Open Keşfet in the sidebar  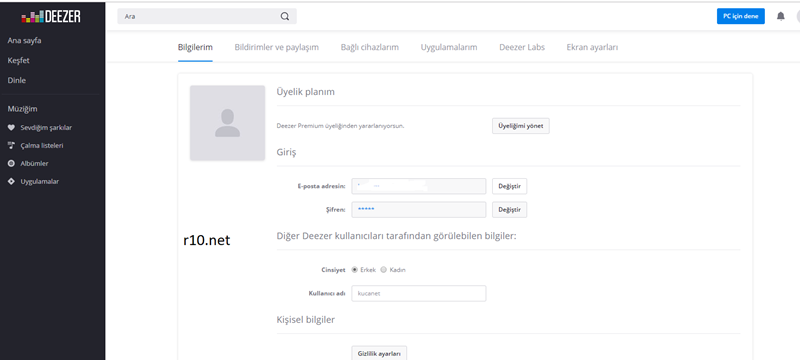[18, 60]
